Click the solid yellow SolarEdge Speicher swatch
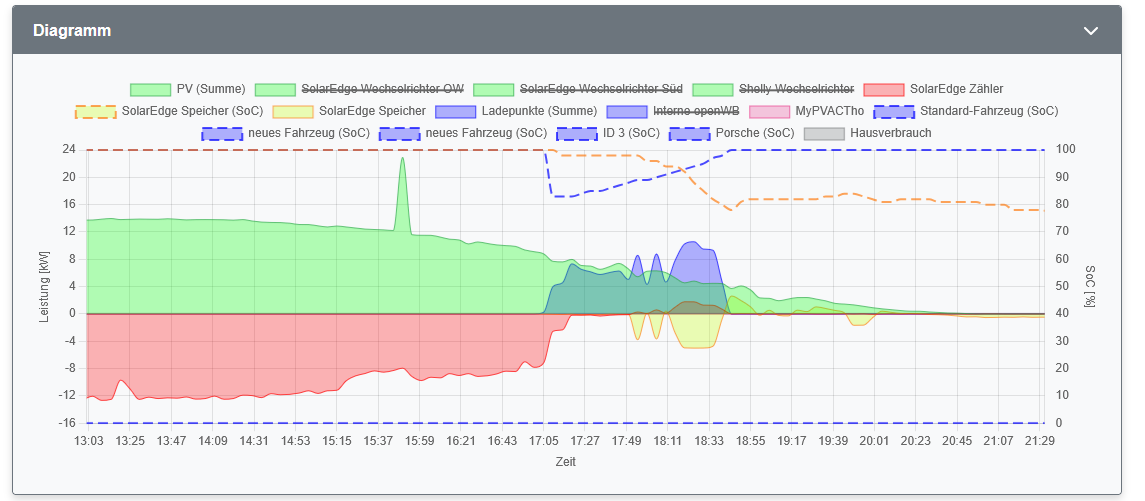1145x501 pixels. (x=293, y=111)
